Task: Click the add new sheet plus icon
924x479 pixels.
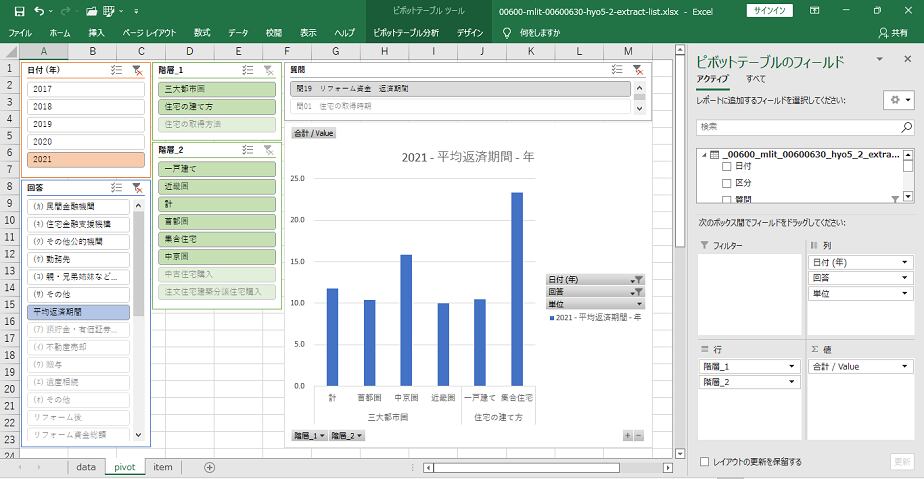Action: click(x=209, y=467)
